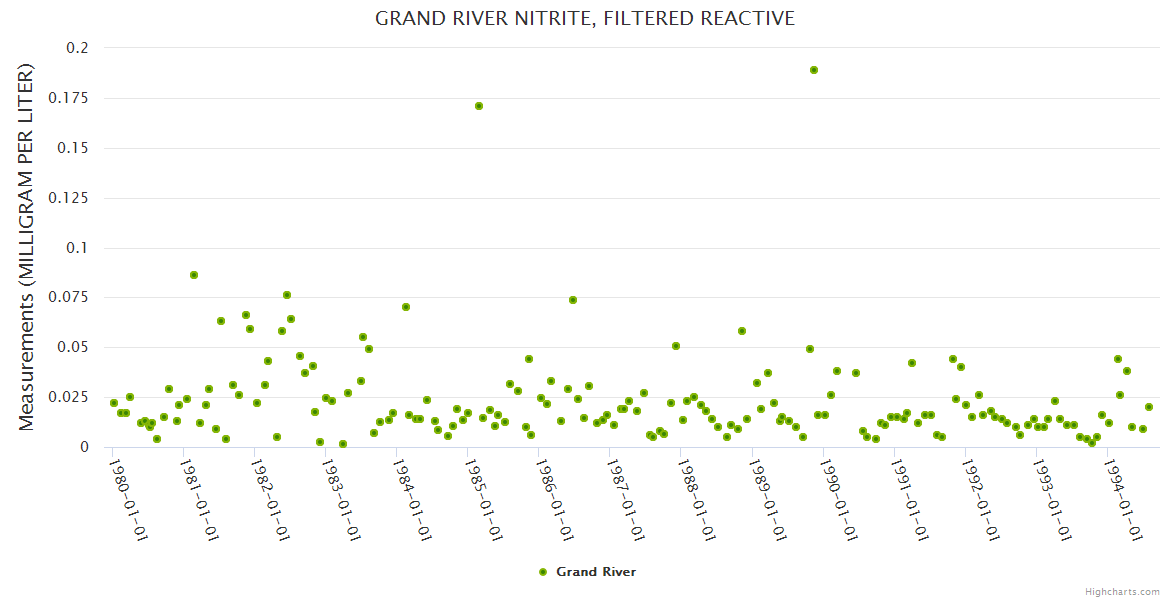Click the 0.2 y-axis tick label
This screenshot has height=600, width=1170.
(77, 48)
